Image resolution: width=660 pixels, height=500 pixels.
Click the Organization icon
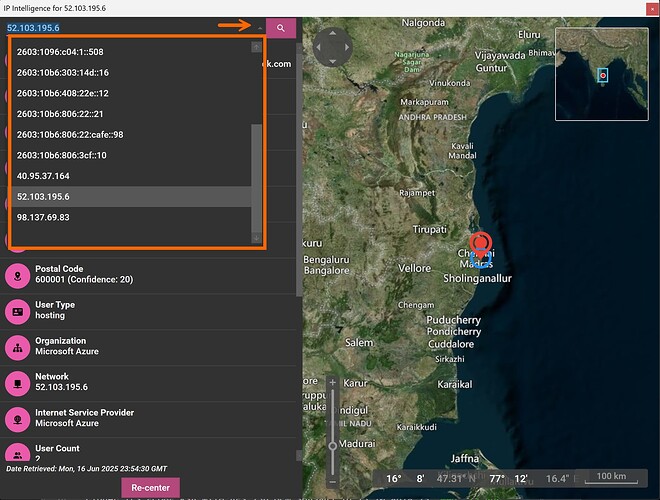pos(18,347)
